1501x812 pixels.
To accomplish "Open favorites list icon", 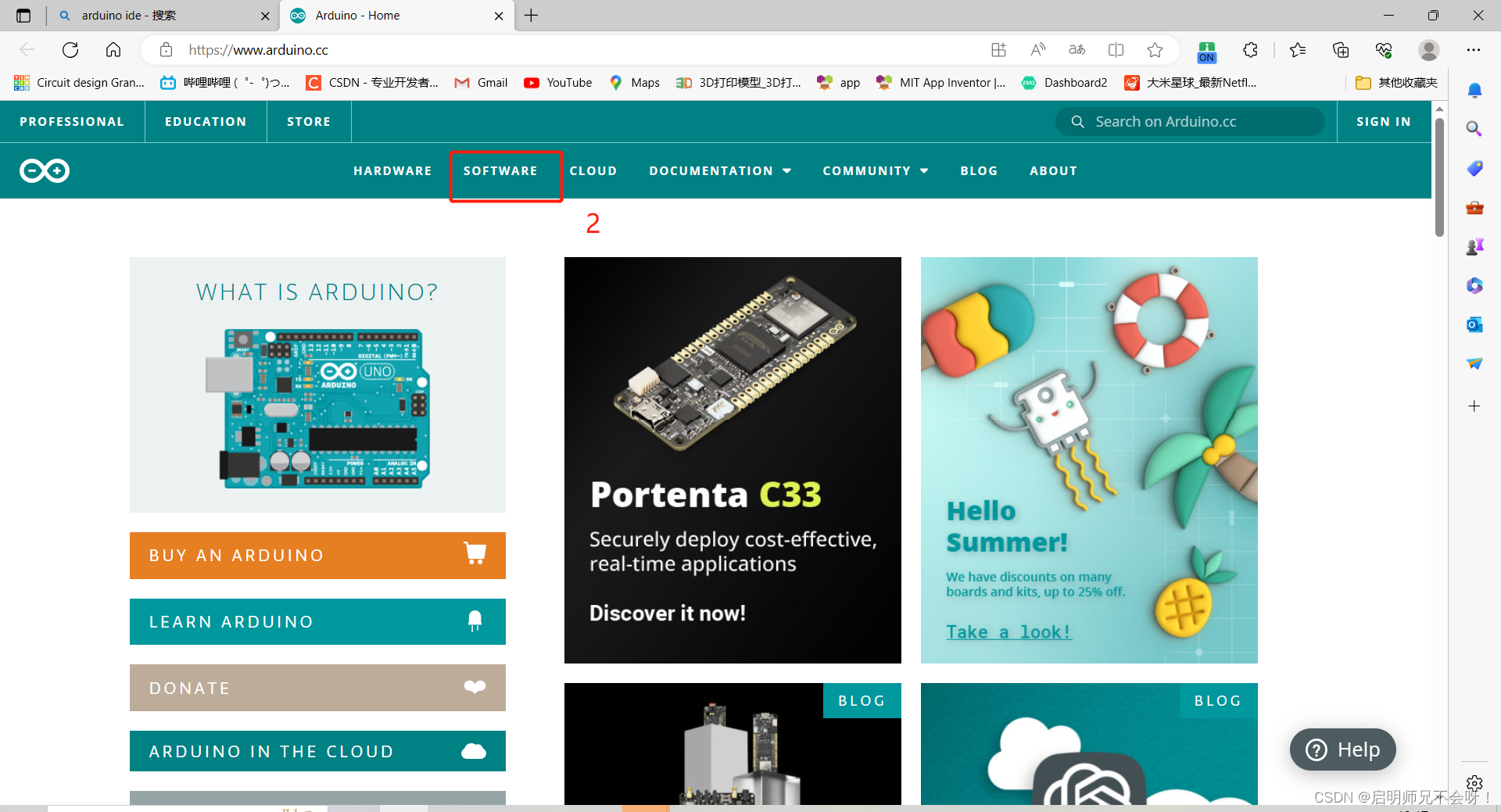I will [1298, 50].
